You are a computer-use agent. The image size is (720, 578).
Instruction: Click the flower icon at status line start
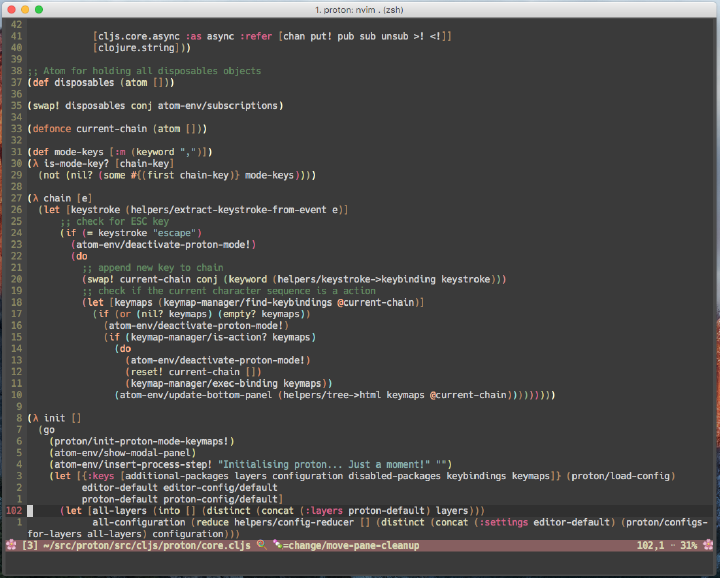[11, 545]
